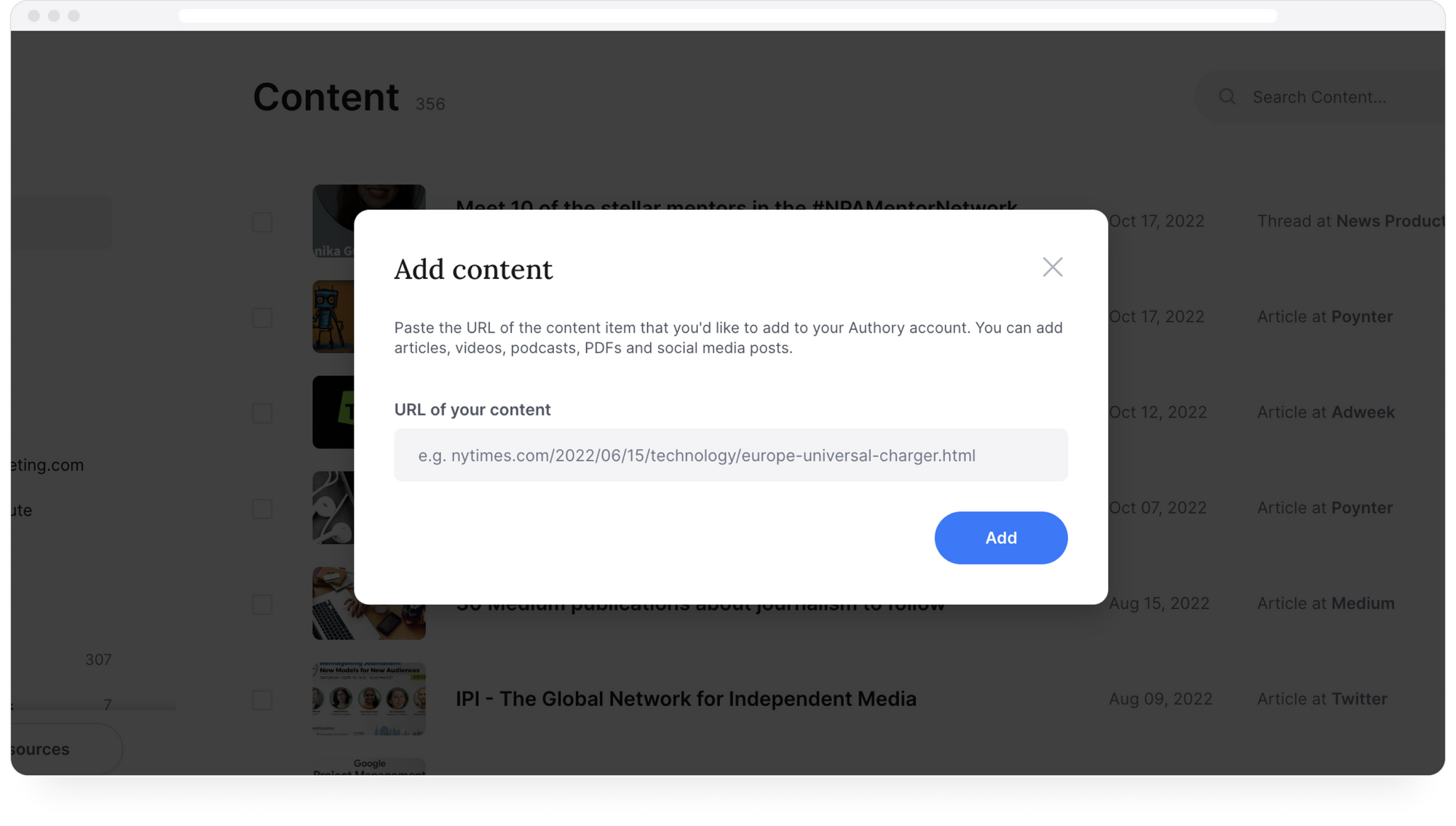
Task: Open the Google Project Management thumbnail
Action: click(x=369, y=766)
